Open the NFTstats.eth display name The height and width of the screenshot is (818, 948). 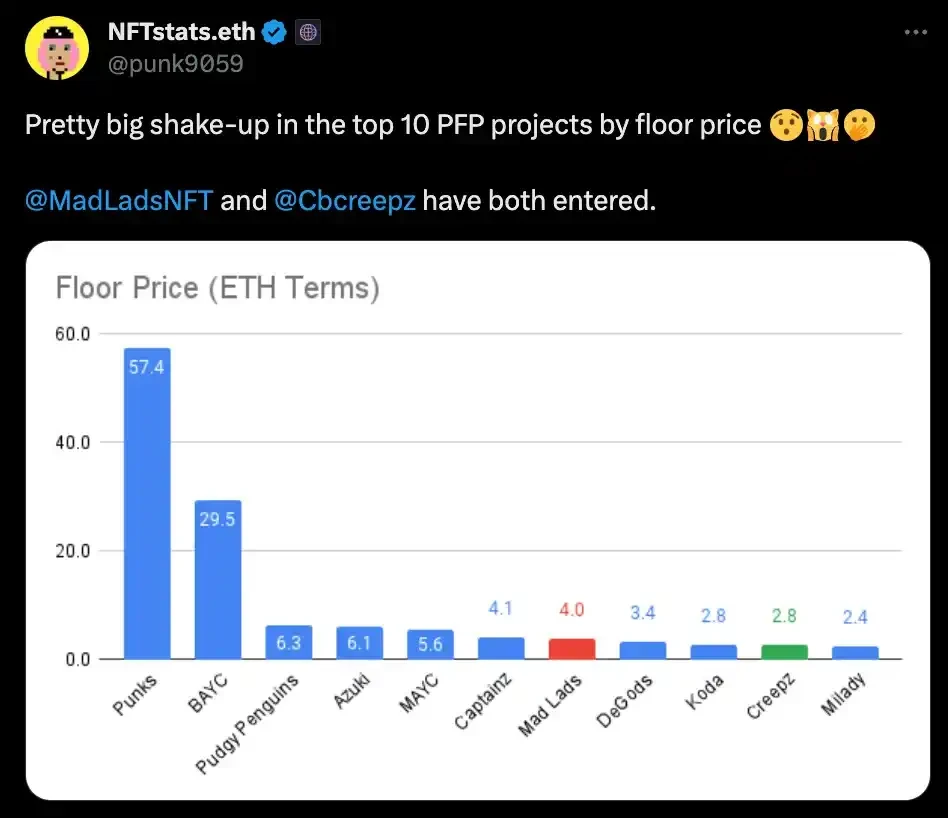click(x=182, y=33)
